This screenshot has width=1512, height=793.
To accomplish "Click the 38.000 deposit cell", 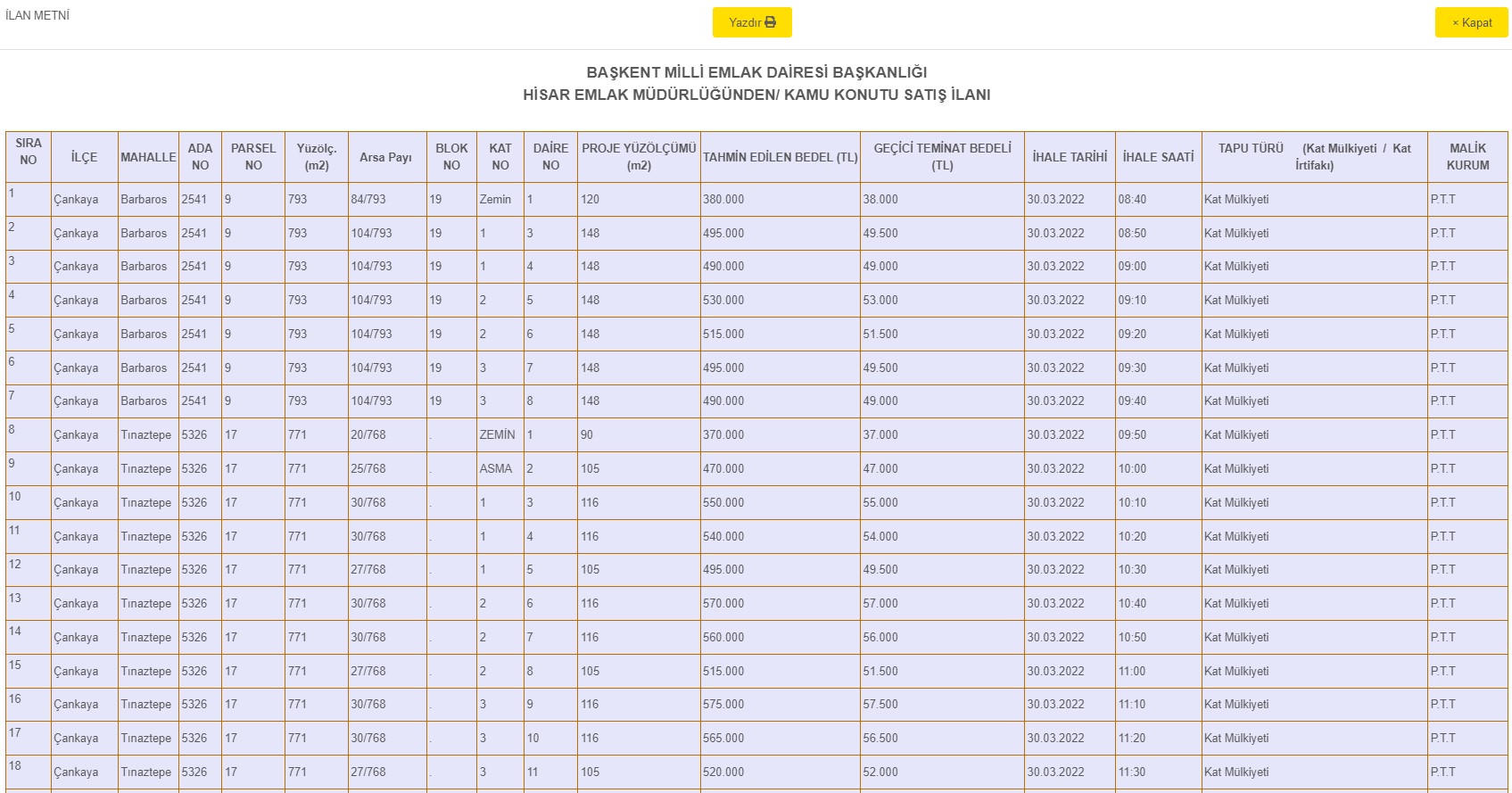I will [x=942, y=199].
